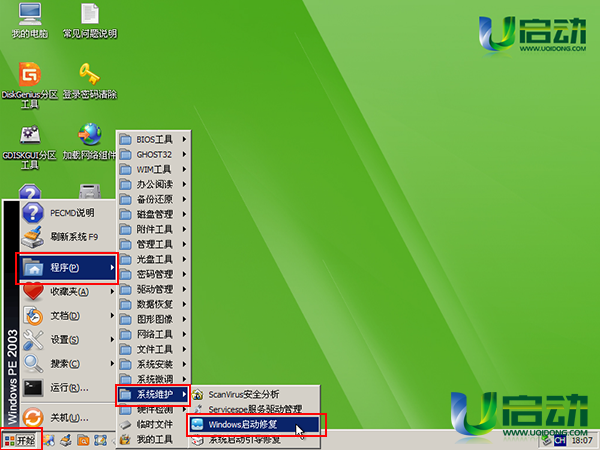Click the red heart 收藏夹 icon

[33, 292]
